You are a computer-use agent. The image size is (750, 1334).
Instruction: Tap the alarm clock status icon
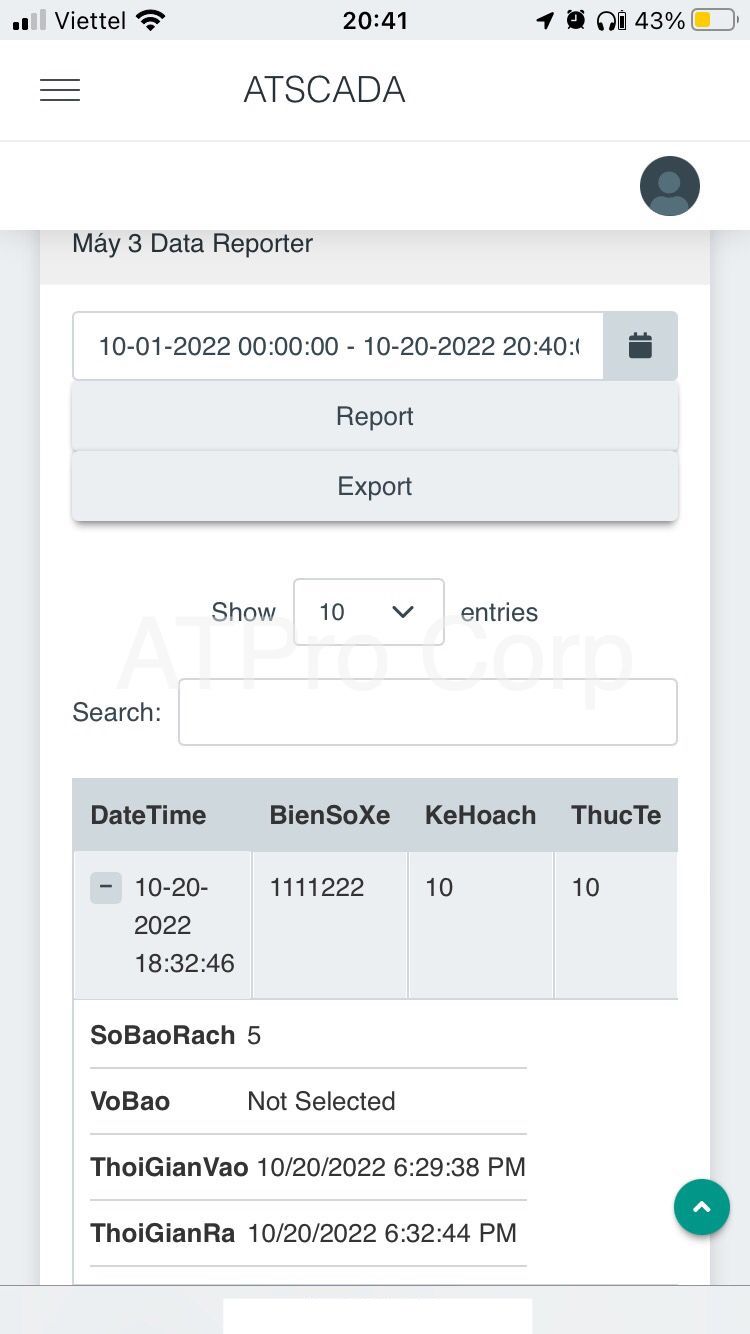pos(575,20)
